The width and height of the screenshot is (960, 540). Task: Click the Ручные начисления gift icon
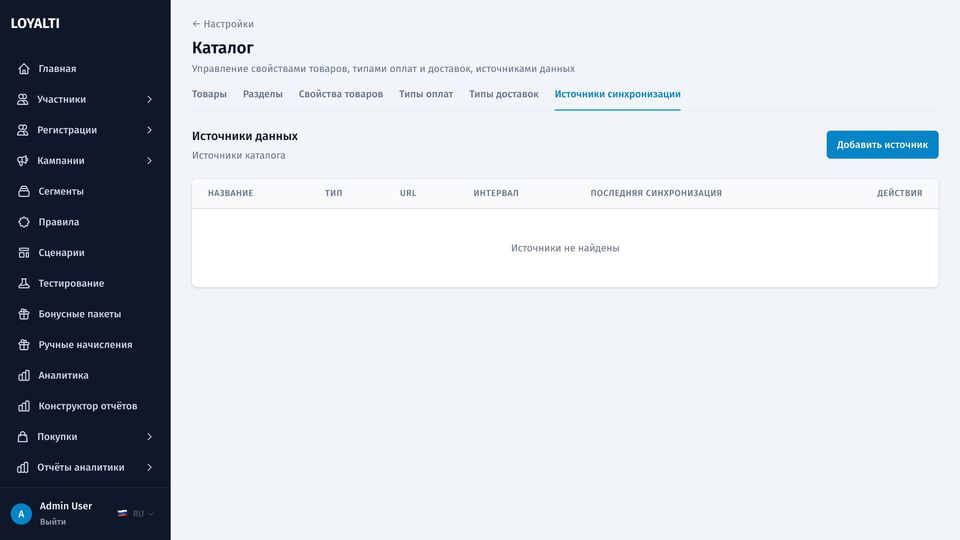24,344
